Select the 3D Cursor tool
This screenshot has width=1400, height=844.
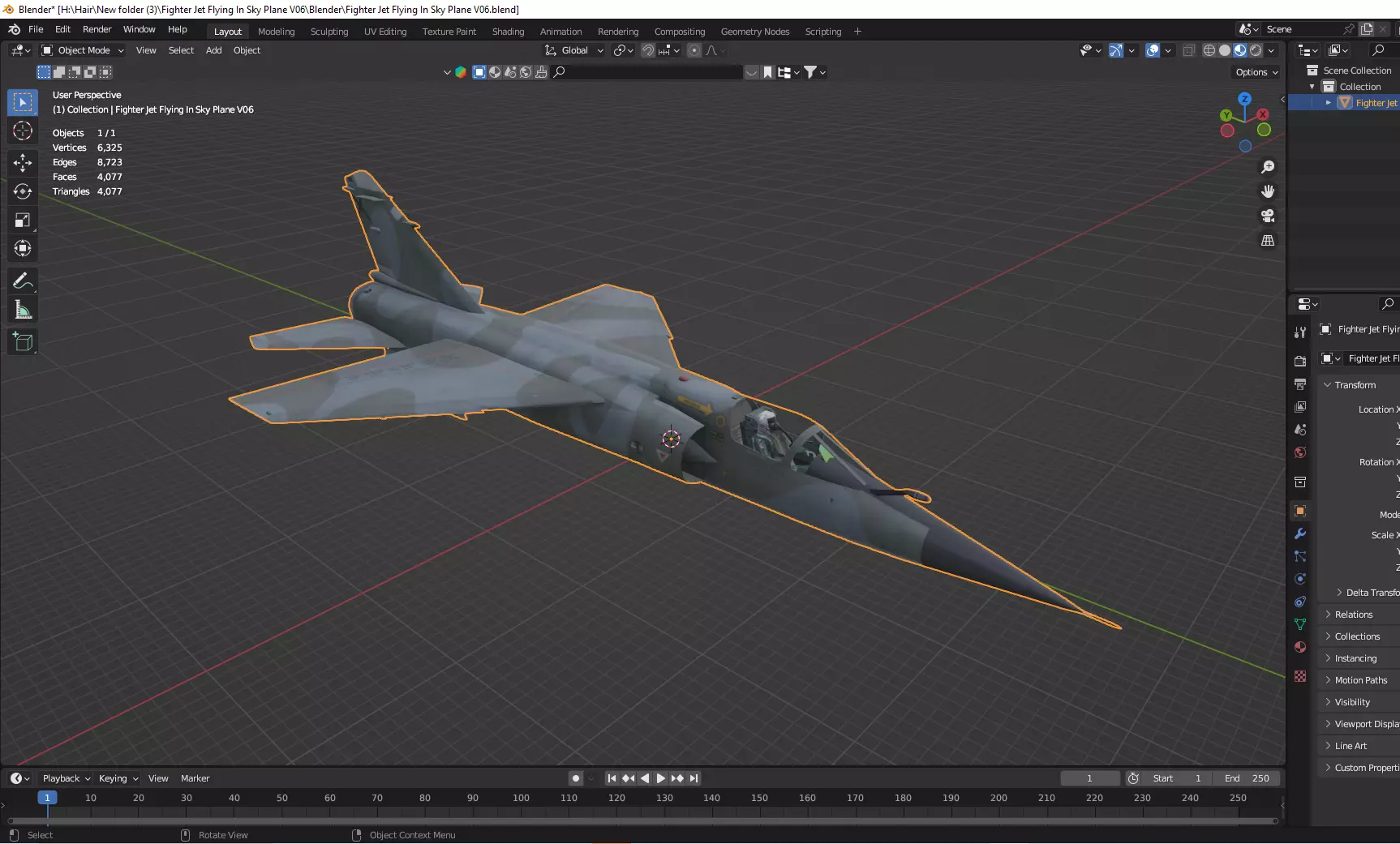click(x=23, y=131)
